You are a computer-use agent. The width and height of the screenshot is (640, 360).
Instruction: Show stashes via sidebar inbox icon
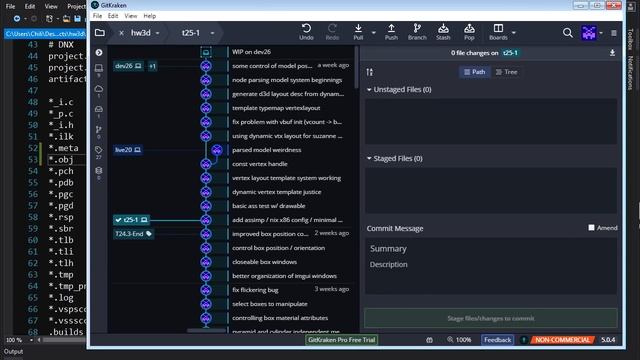(x=99, y=109)
